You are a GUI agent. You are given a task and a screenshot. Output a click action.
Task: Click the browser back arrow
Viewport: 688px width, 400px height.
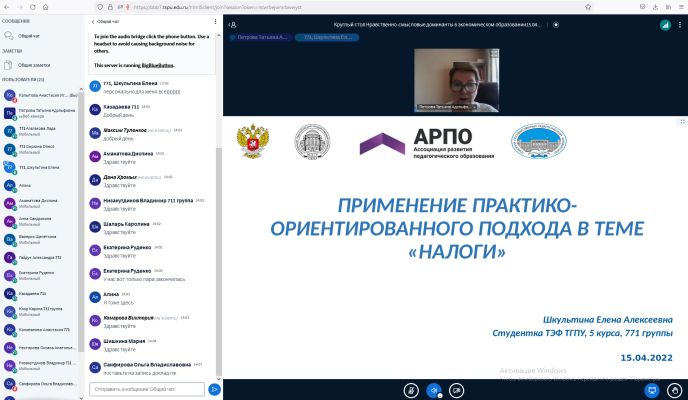tap(7, 7)
